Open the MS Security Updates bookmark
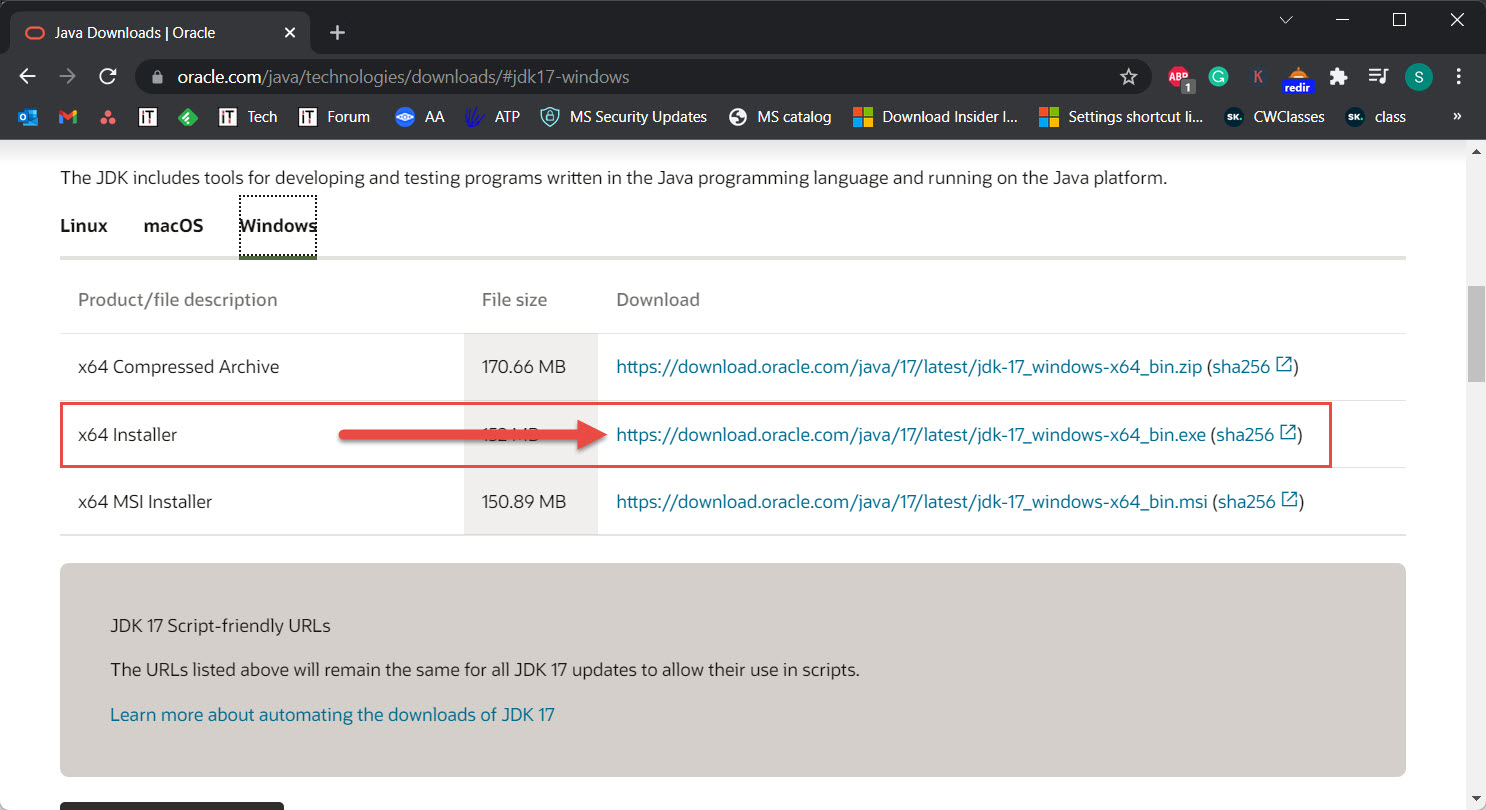 (623, 117)
